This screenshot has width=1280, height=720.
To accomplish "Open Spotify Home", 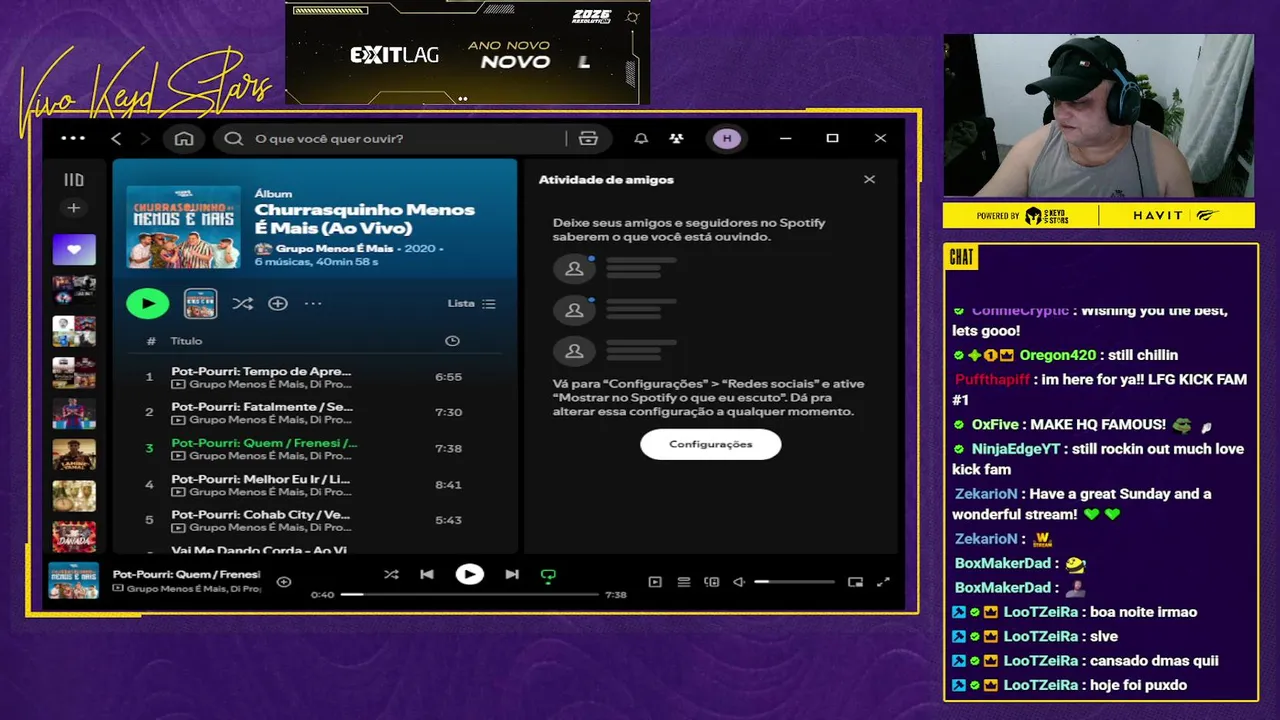I will coord(184,138).
